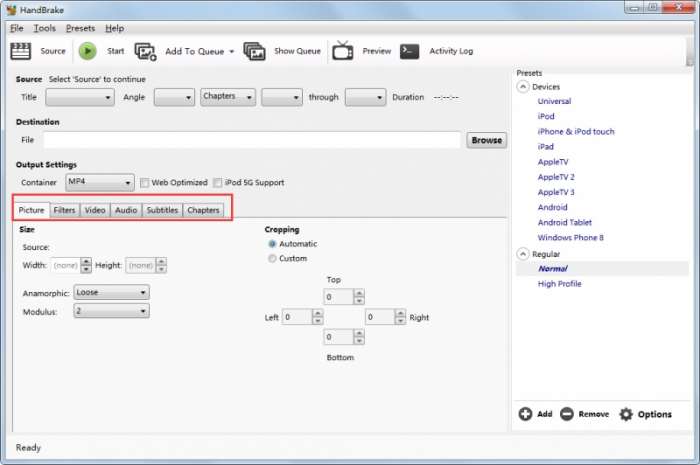This screenshot has width=700, height=465.
Task: Select the High Profile preset
Action: coord(559,284)
